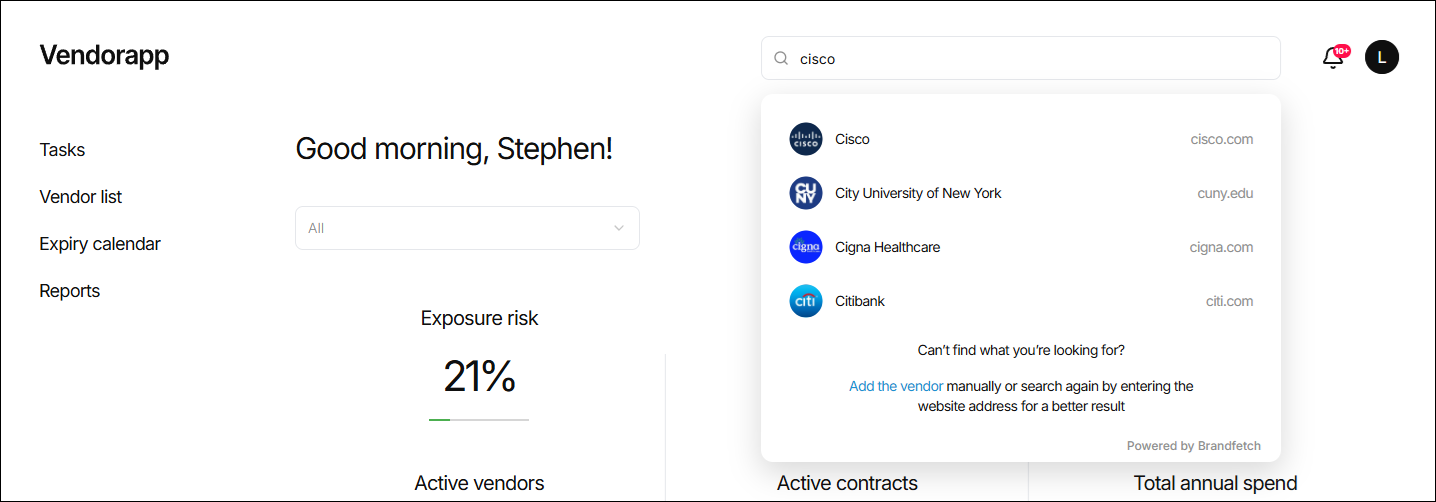Click the red 10+ notification badge
This screenshot has height=502, width=1436.
[1342, 50]
